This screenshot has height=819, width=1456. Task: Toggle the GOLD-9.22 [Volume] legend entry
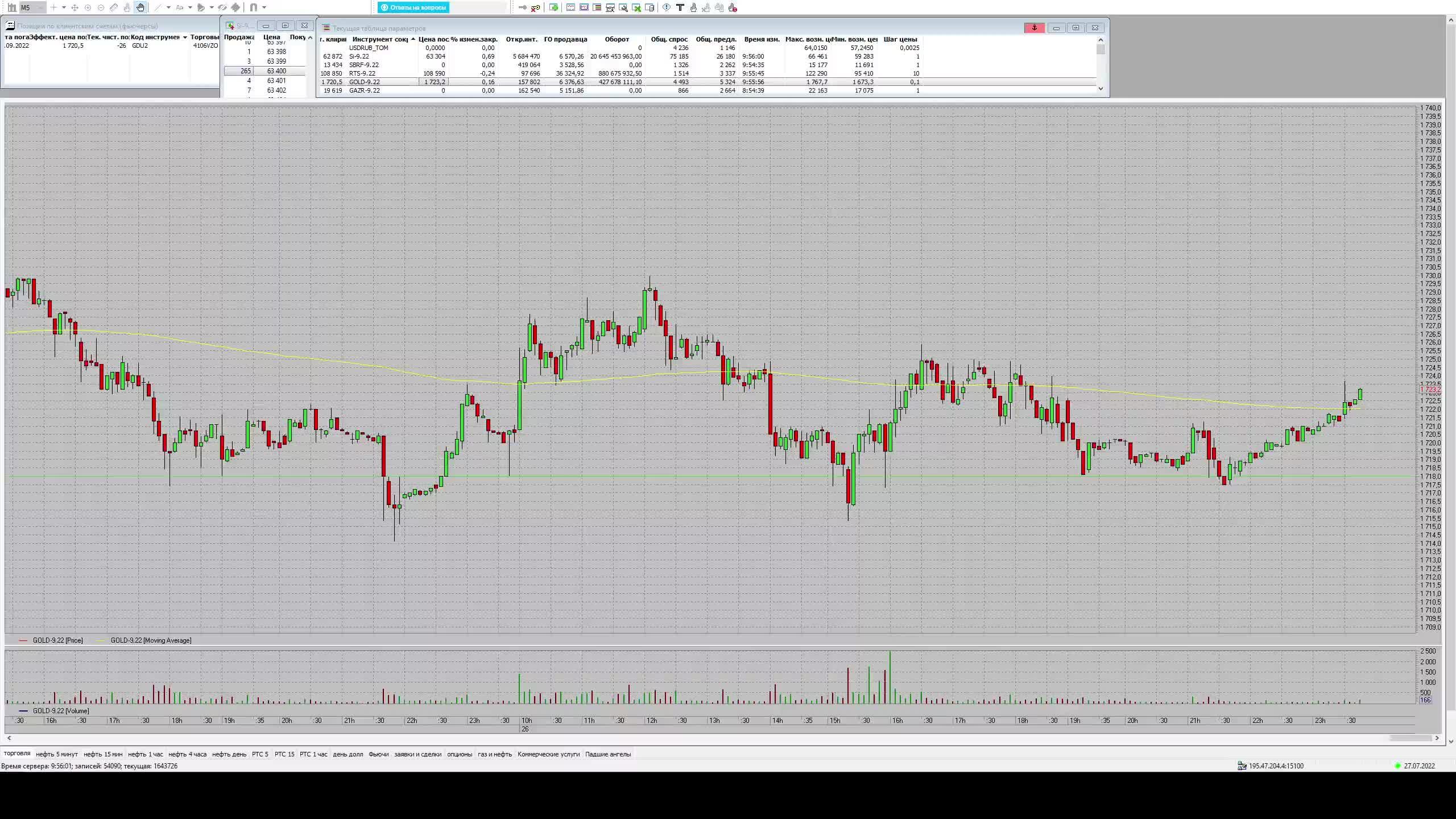[x=54, y=711]
